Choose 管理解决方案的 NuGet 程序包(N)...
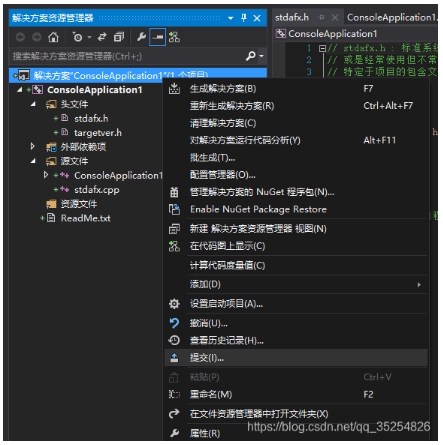The width and height of the screenshot is (443, 445). (x=296, y=192)
